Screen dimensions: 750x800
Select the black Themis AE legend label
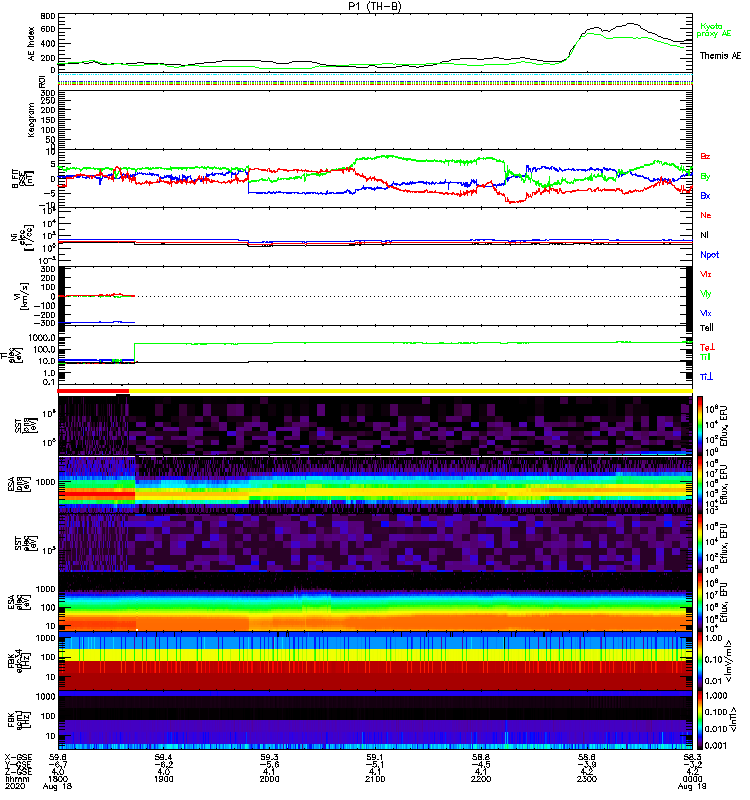(720, 56)
